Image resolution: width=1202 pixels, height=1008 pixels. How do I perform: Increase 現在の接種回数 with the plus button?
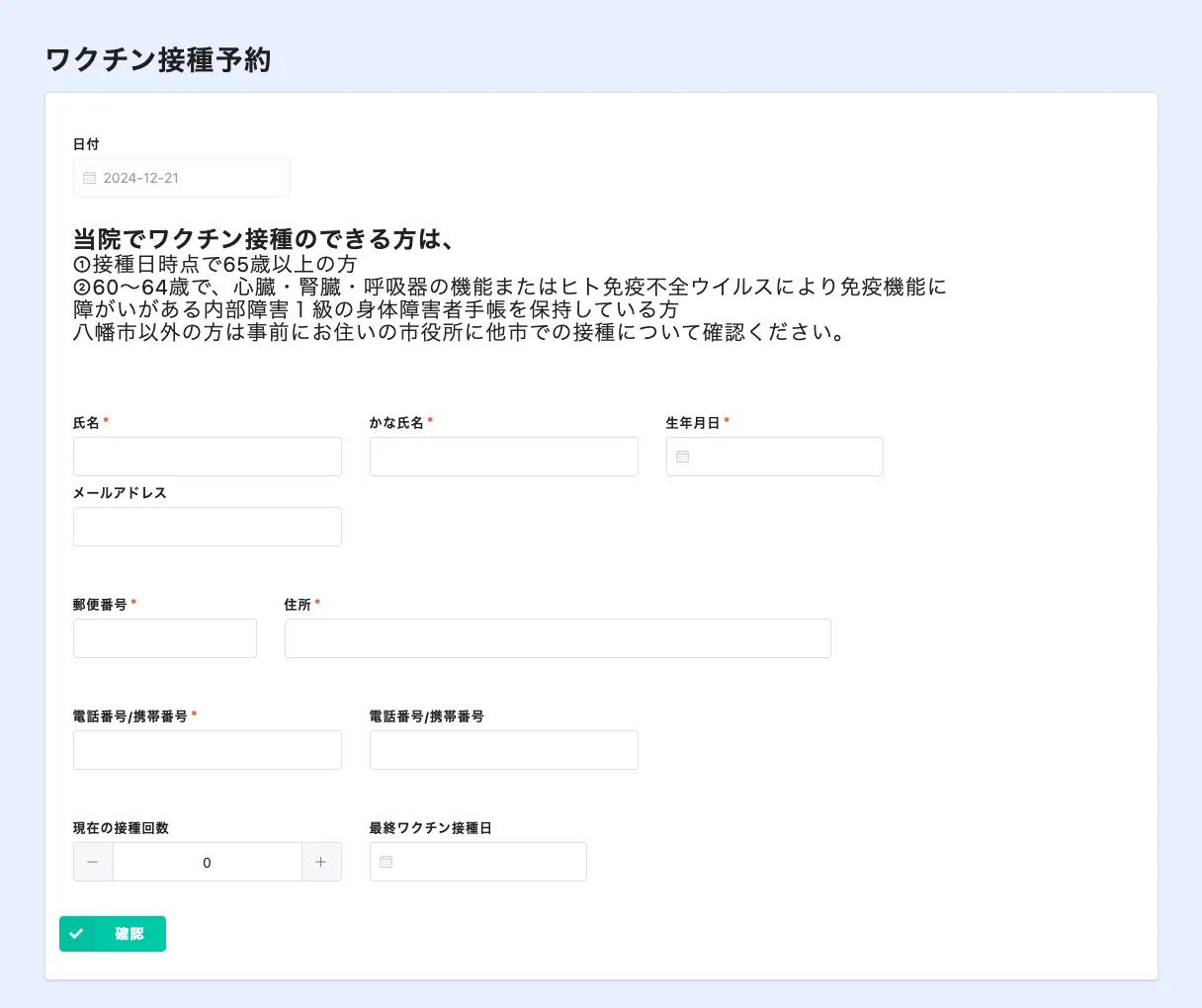pos(321,862)
